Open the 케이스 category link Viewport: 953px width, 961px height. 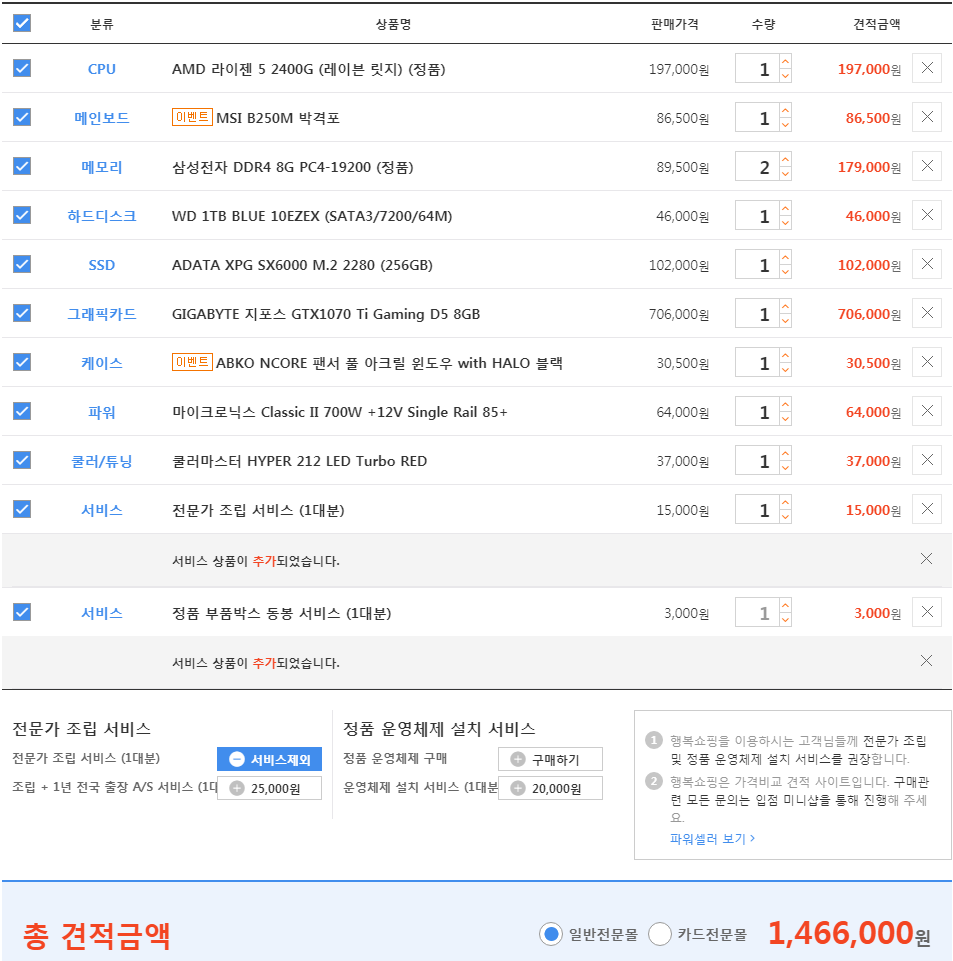point(102,363)
